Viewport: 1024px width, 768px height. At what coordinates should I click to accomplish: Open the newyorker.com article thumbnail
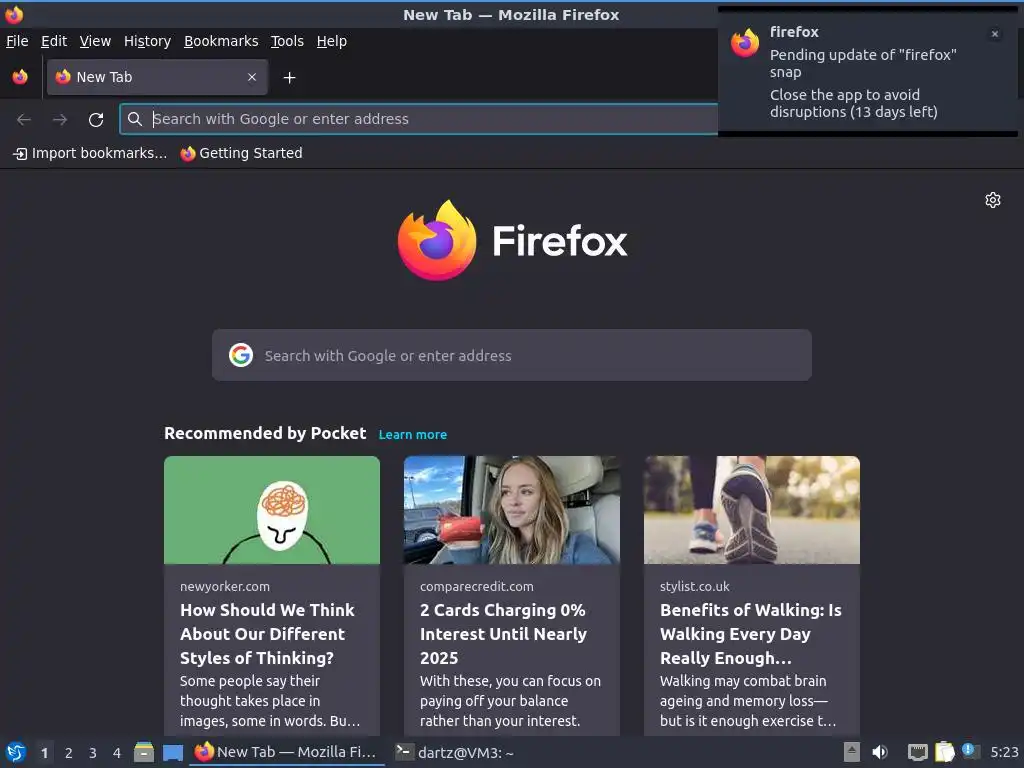click(x=272, y=510)
